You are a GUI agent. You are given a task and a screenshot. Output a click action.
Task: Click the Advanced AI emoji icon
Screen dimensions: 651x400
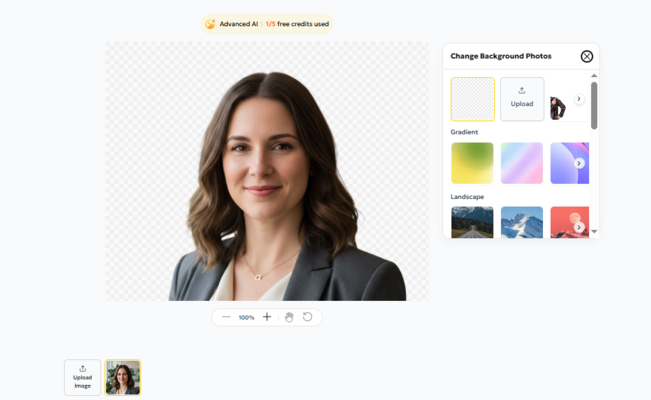pyautogui.click(x=210, y=24)
